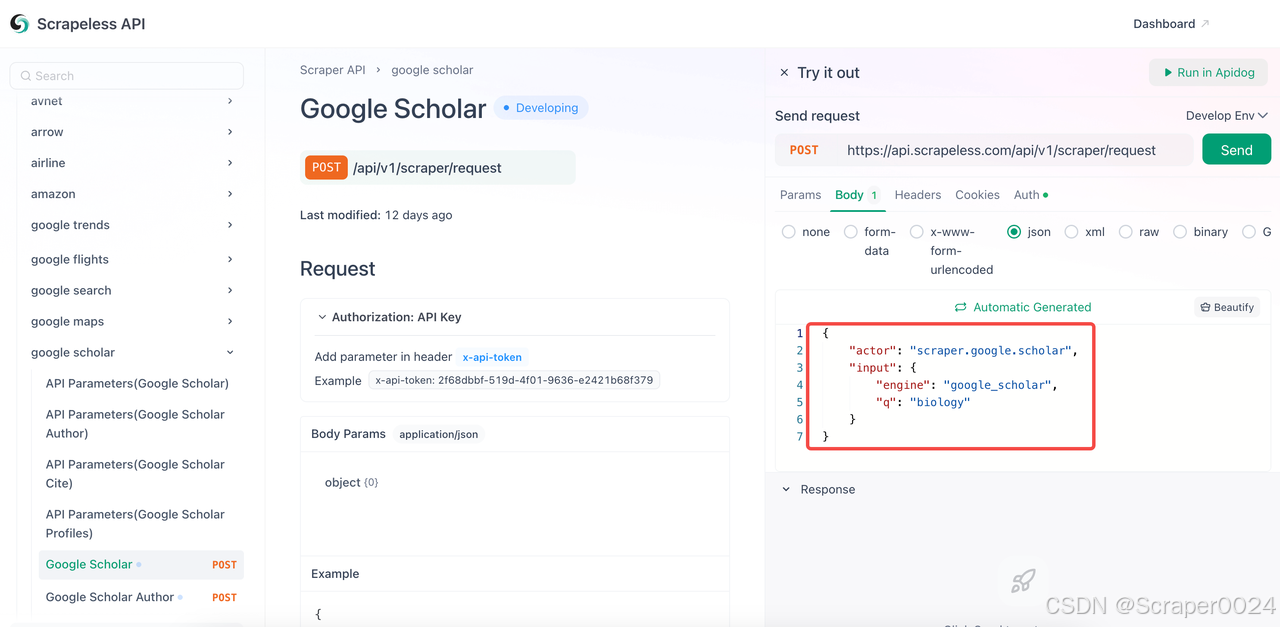Viewport: 1280px width, 627px height.
Task: Collapse the Authorization: API Key section
Action: [322, 317]
